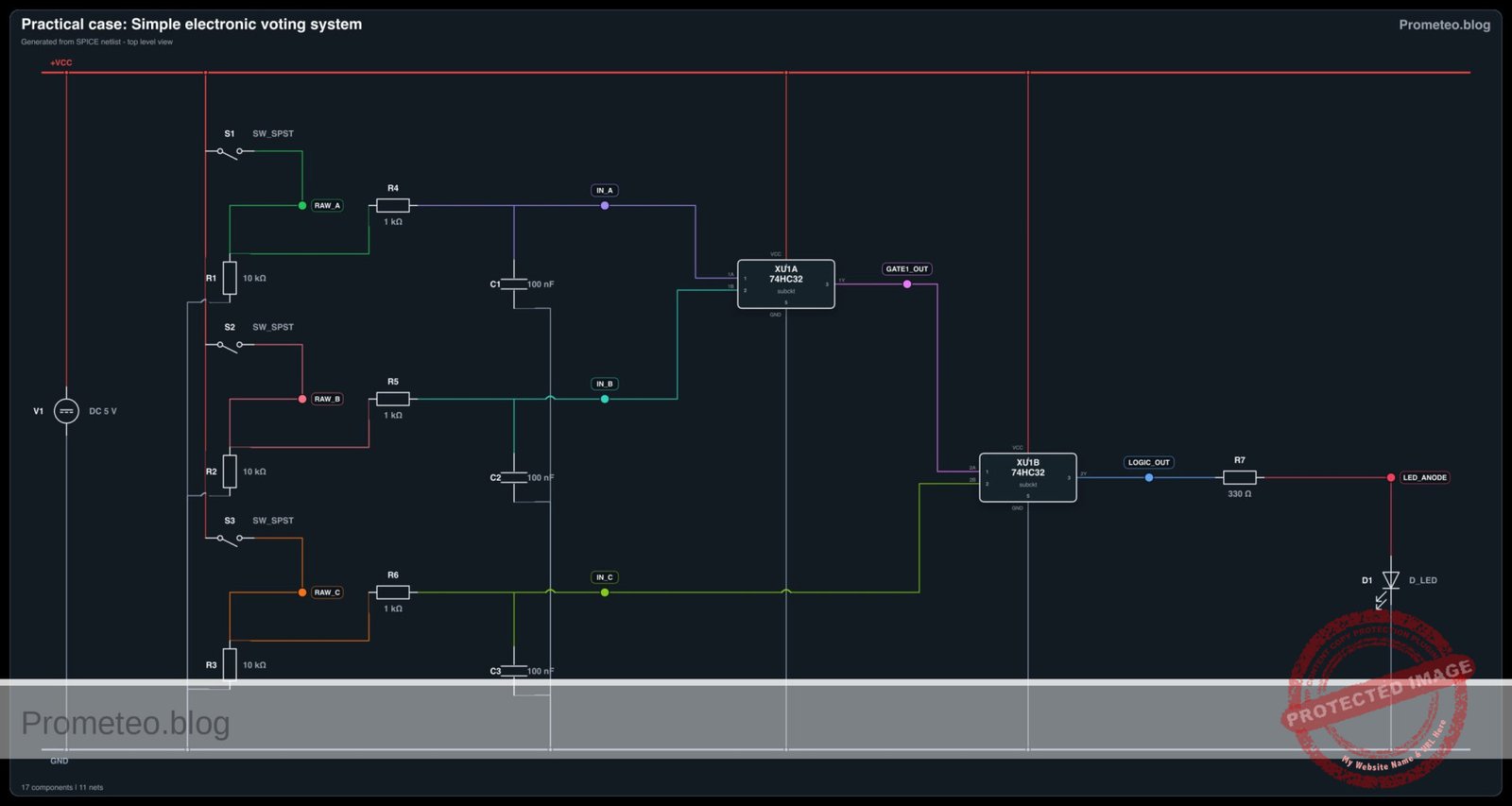Image resolution: width=1512 pixels, height=806 pixels.
Task: Select the R3 resistor symbol
Action: (230, 664)
